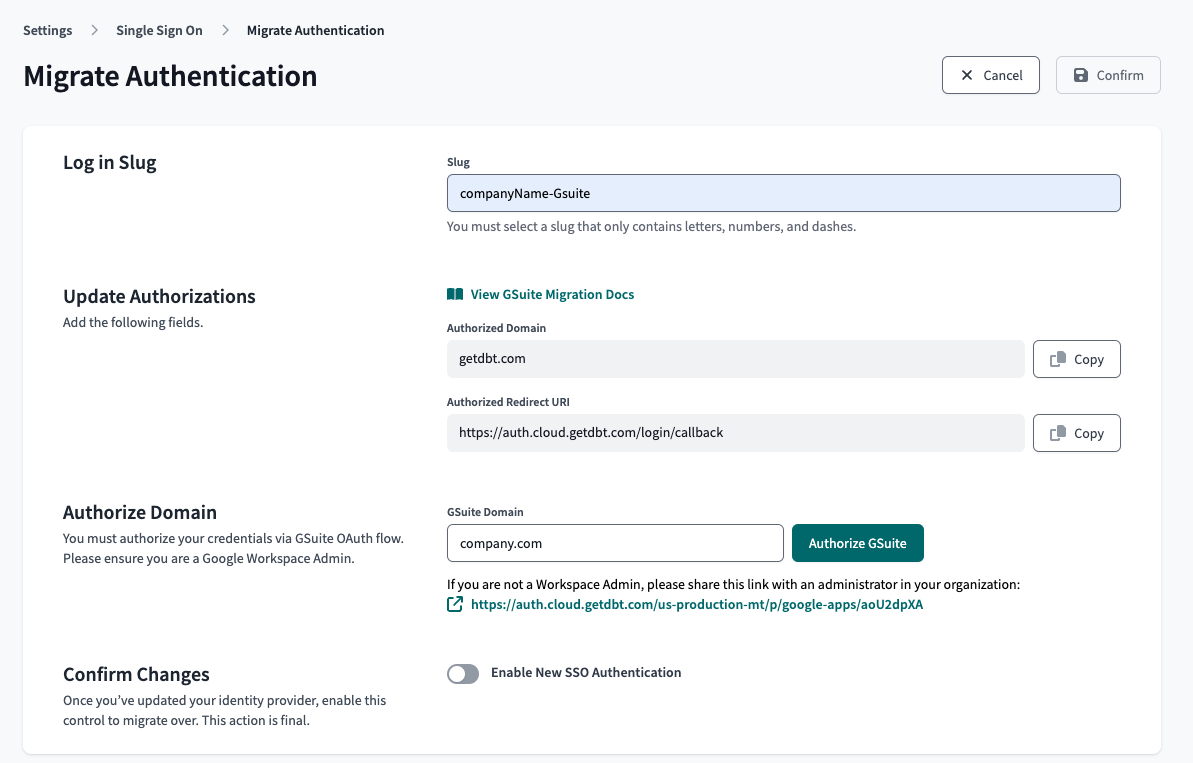This screenshot has width=1193, height=763.
Task: Select the Authorized Redirect URI text field
Action: tap(735, 432)
